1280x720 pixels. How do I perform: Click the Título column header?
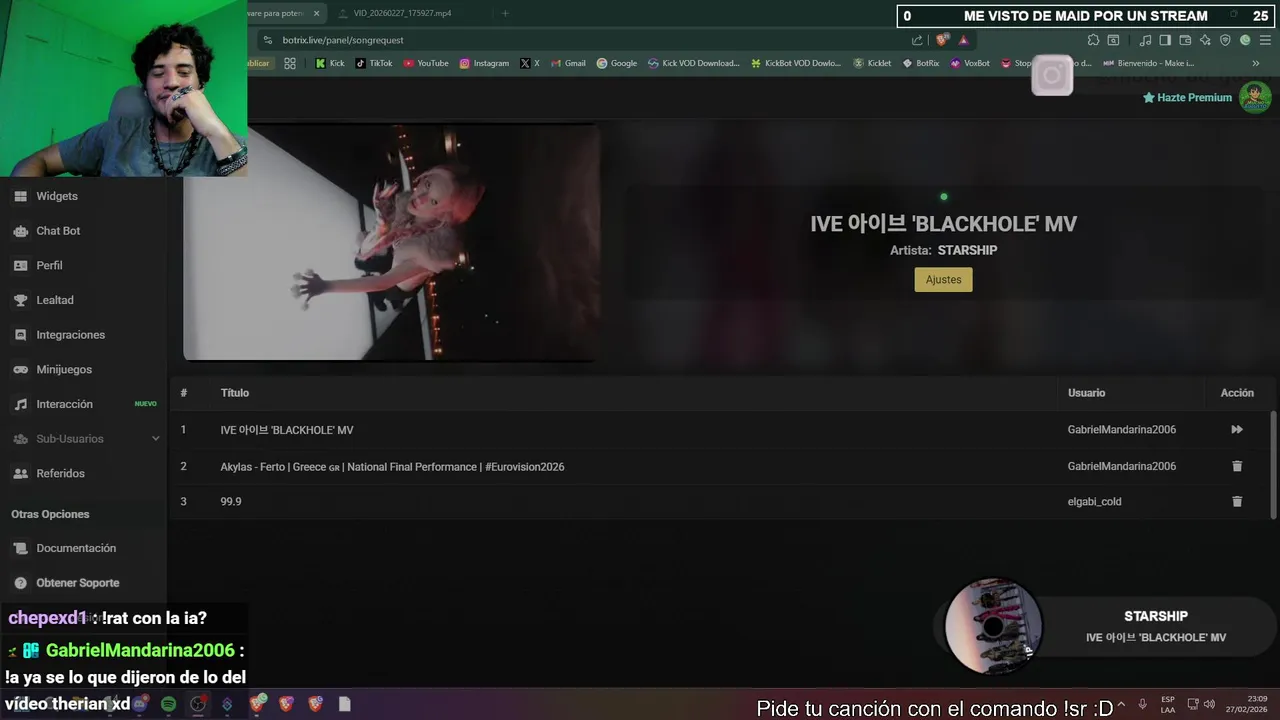pyautogui.click(x=235, y=393)
